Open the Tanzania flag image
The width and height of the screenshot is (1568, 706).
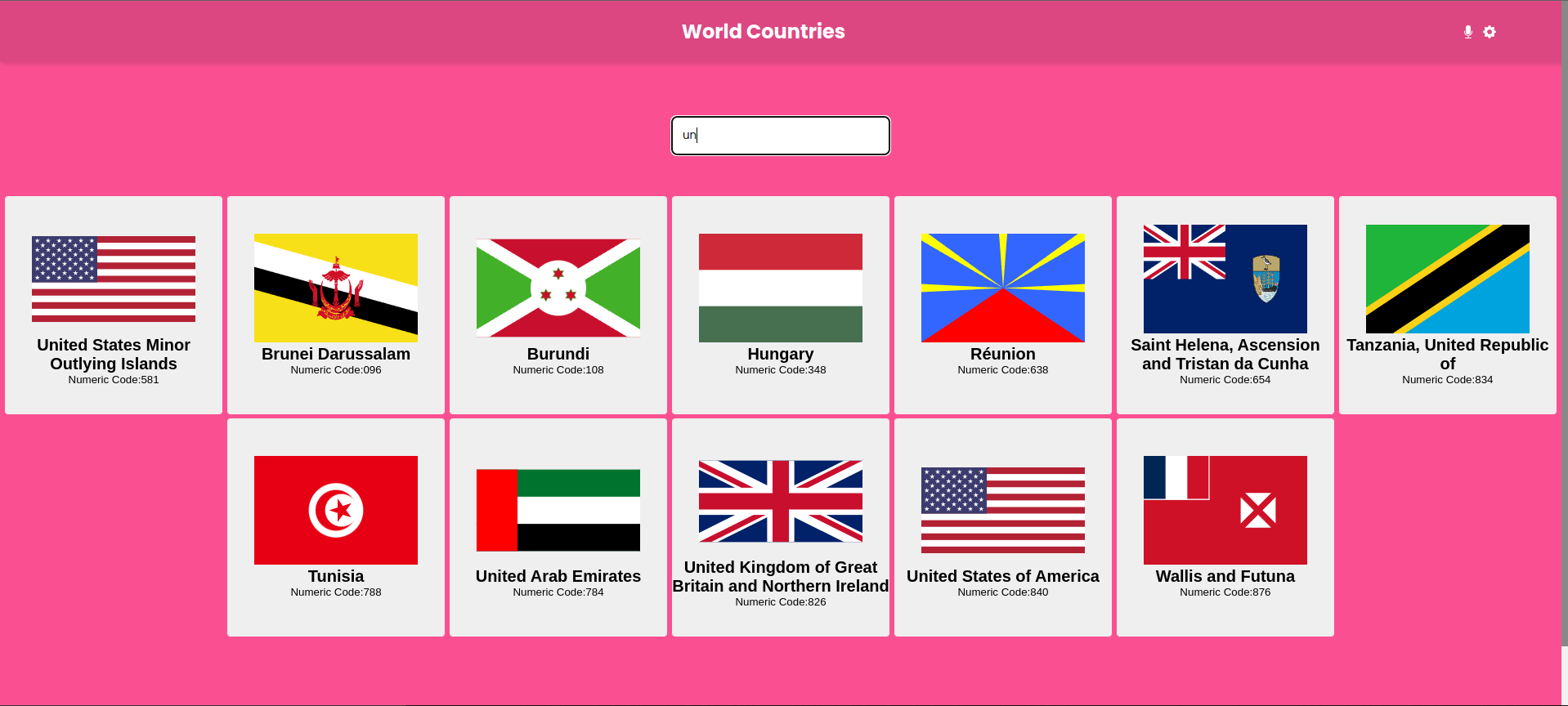pos(1447,279)
